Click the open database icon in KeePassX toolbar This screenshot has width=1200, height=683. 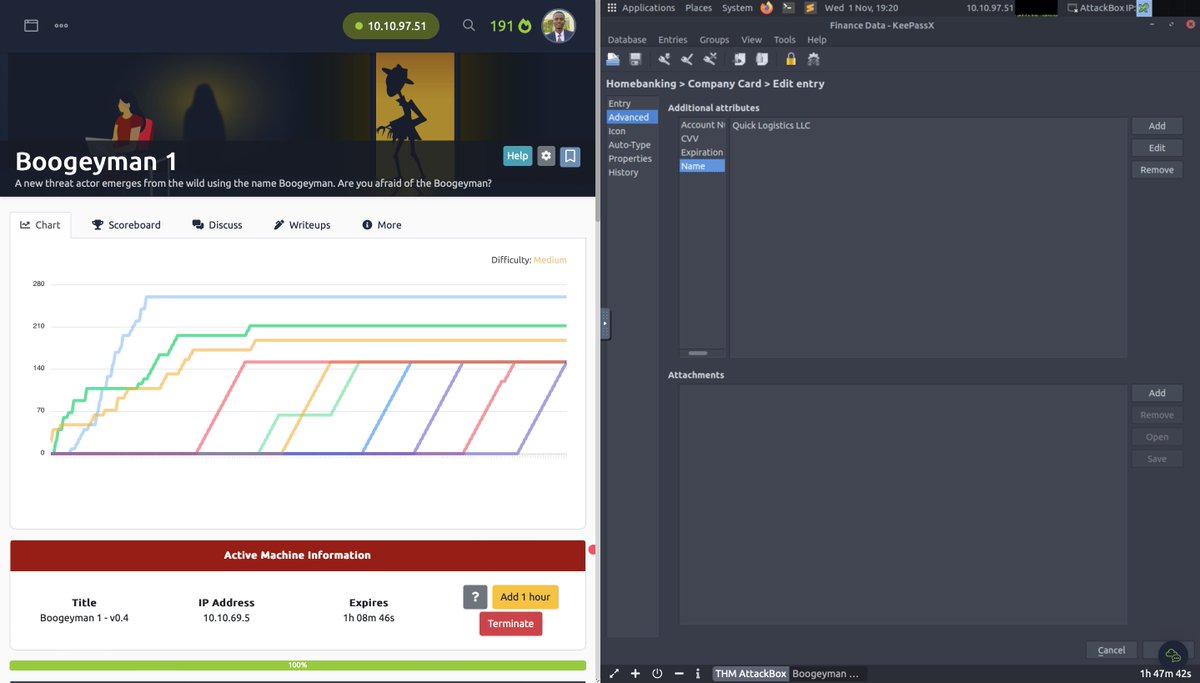click(613, 59)
